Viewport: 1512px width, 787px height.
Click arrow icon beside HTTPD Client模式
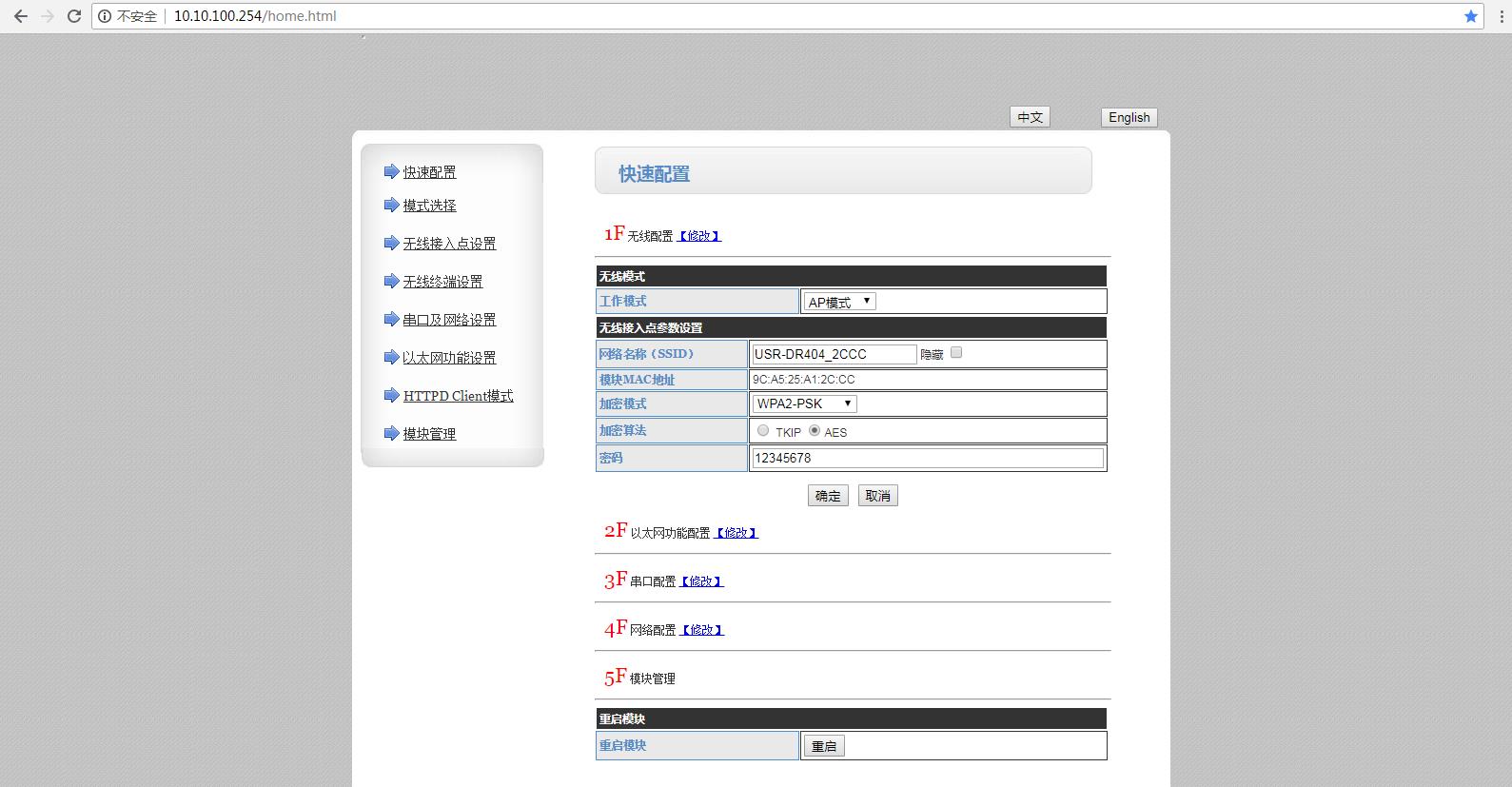click(x=391, y=395)
